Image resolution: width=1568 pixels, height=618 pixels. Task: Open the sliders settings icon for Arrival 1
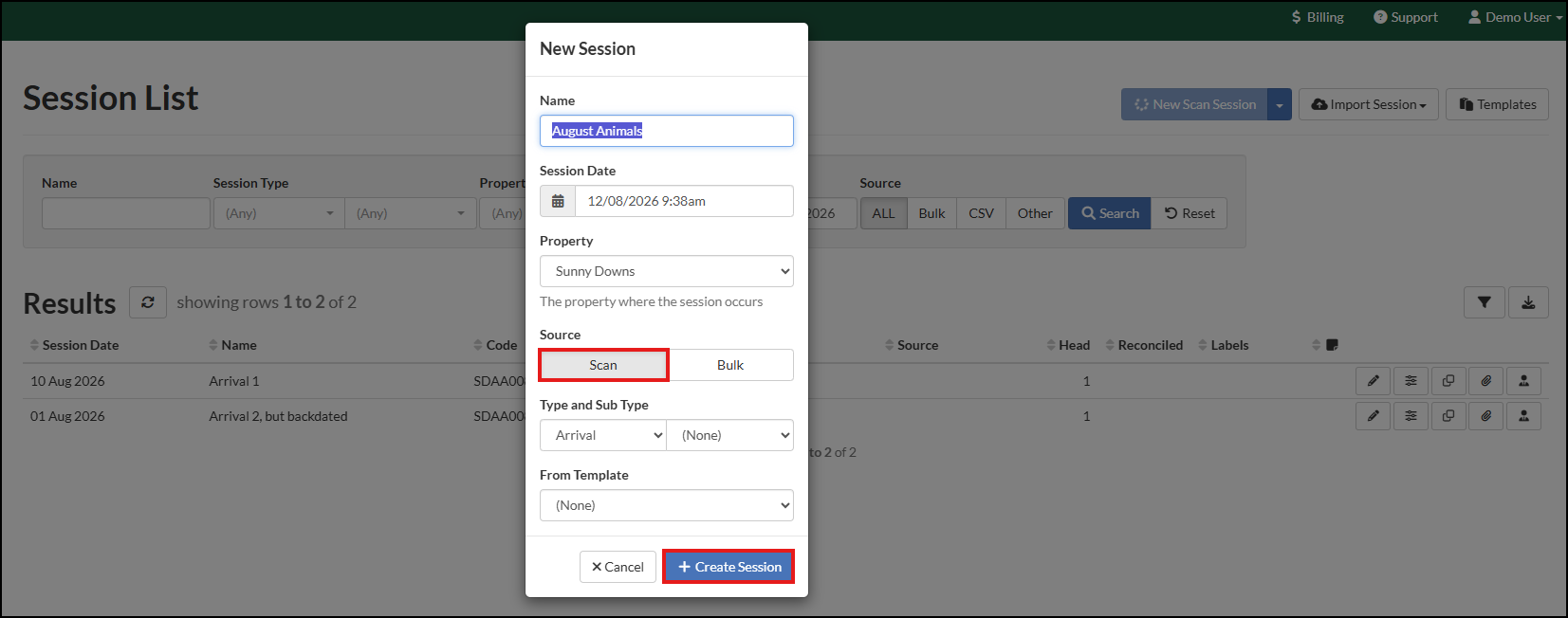(x=1411, y=381)
